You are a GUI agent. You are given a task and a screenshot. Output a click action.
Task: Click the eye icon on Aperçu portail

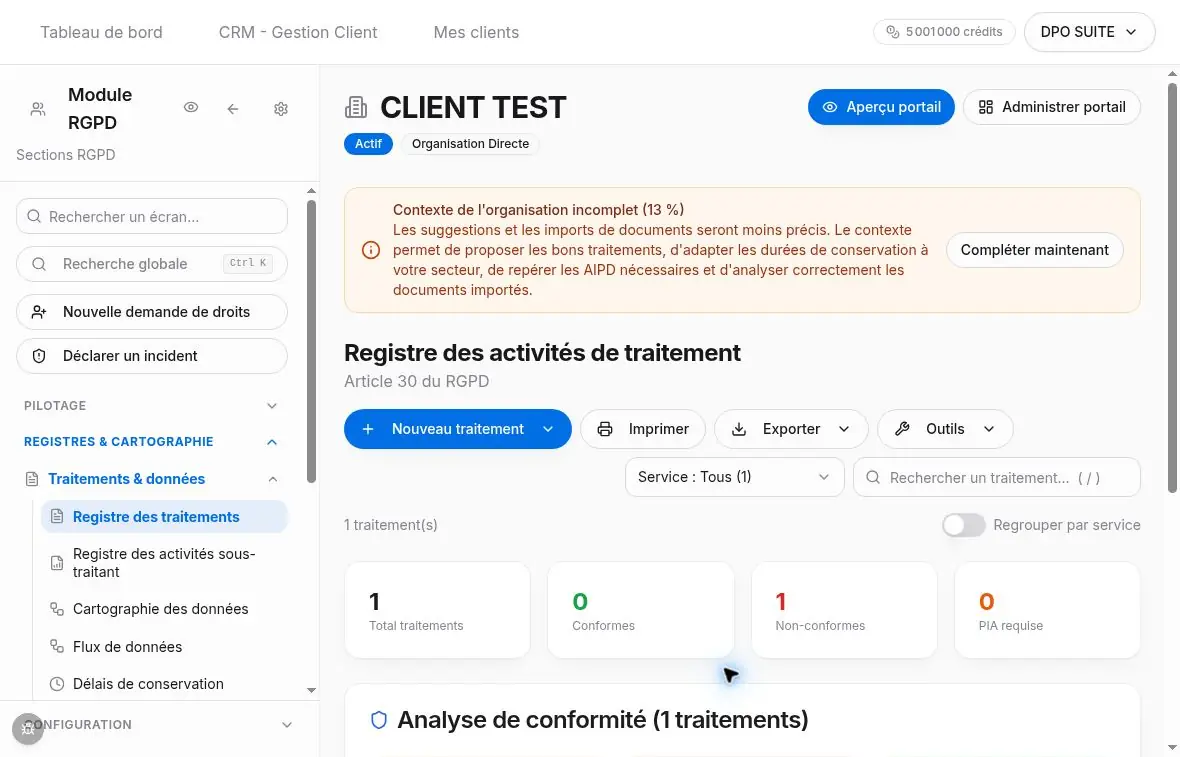[x=829, y=107]
